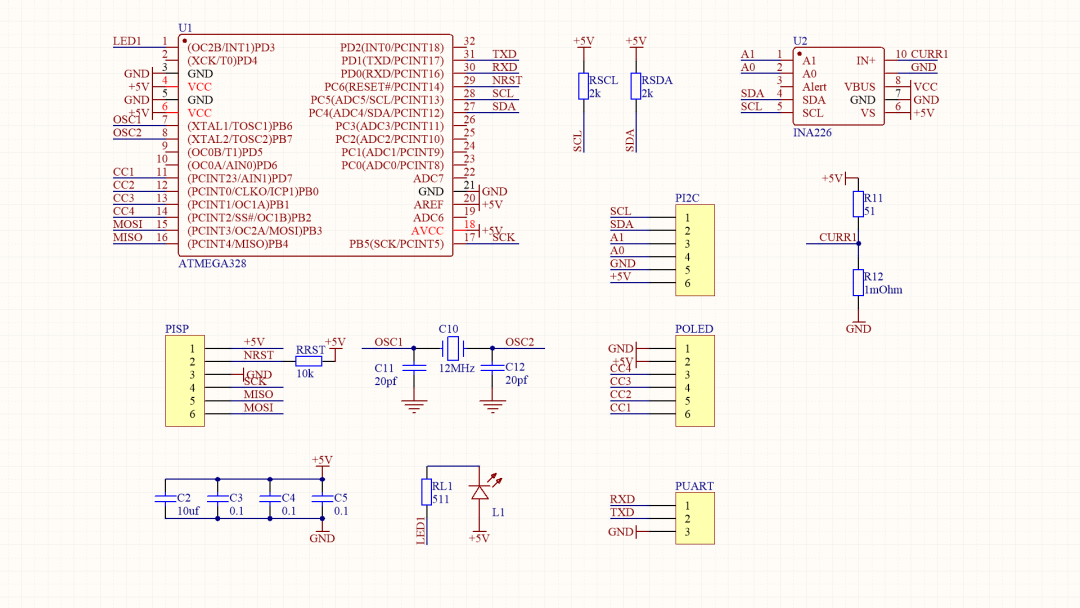Select the C4 capacitor symbol
Screen dimensions: 1080x608
[270, 499]
